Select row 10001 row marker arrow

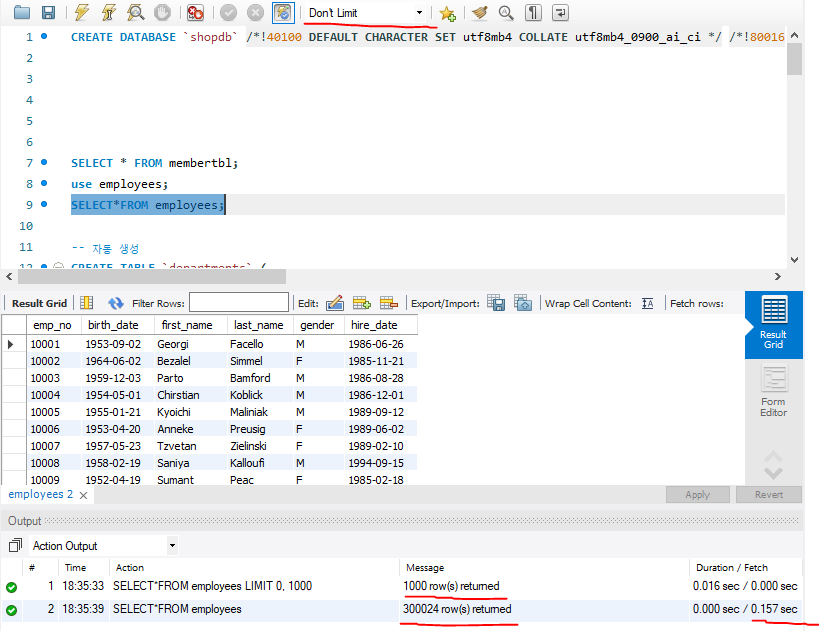click(10, 344)
